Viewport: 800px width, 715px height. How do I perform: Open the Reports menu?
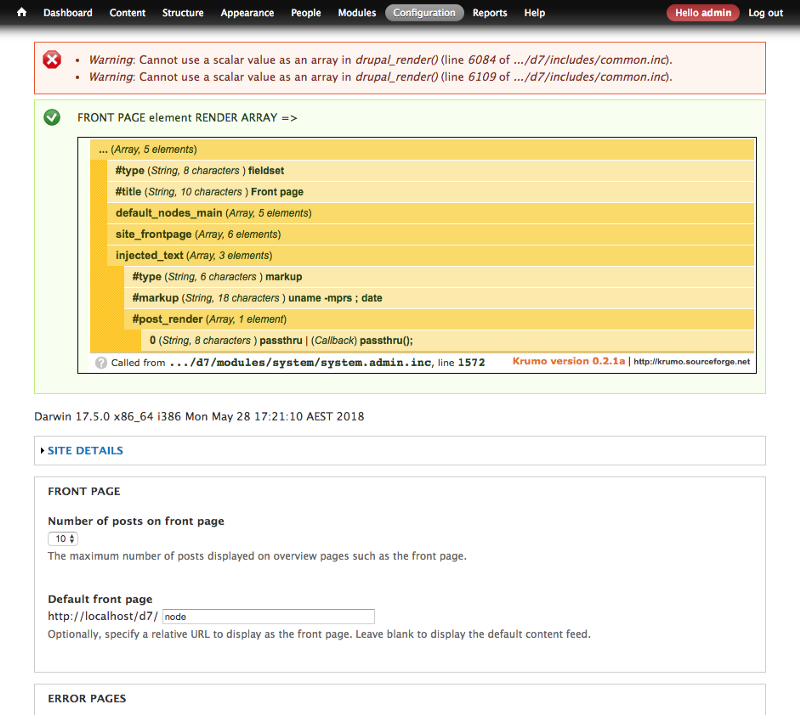[489, 13]
